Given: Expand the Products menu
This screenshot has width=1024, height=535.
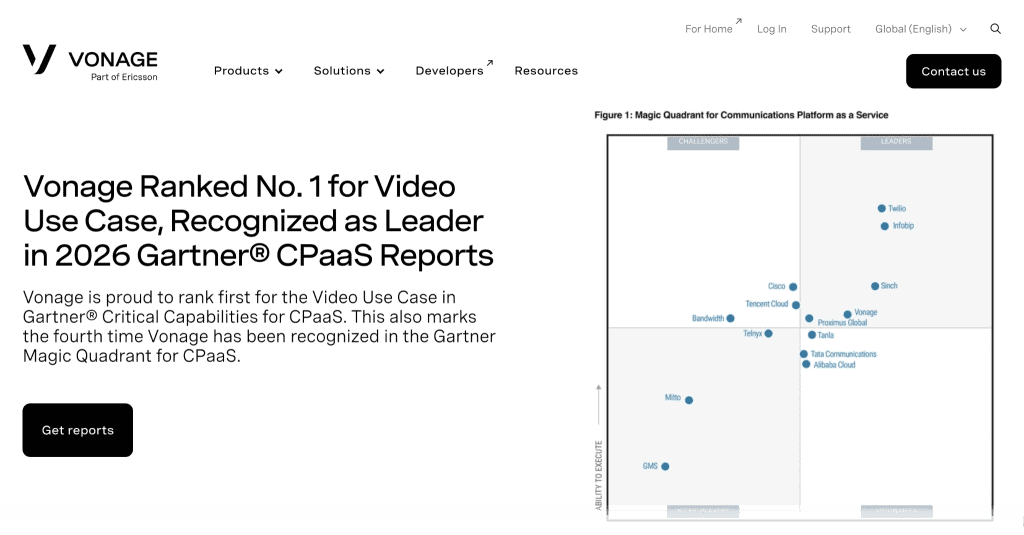Looking at the screenshot, I should 248,71.
